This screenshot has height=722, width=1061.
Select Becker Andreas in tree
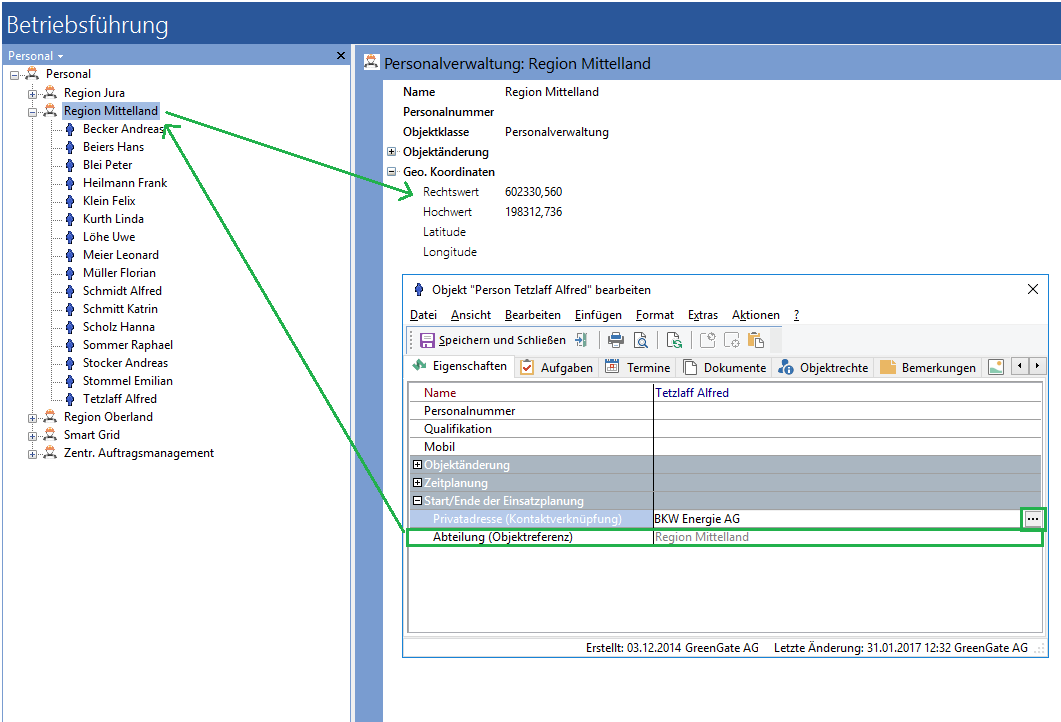tap(123, 129)
